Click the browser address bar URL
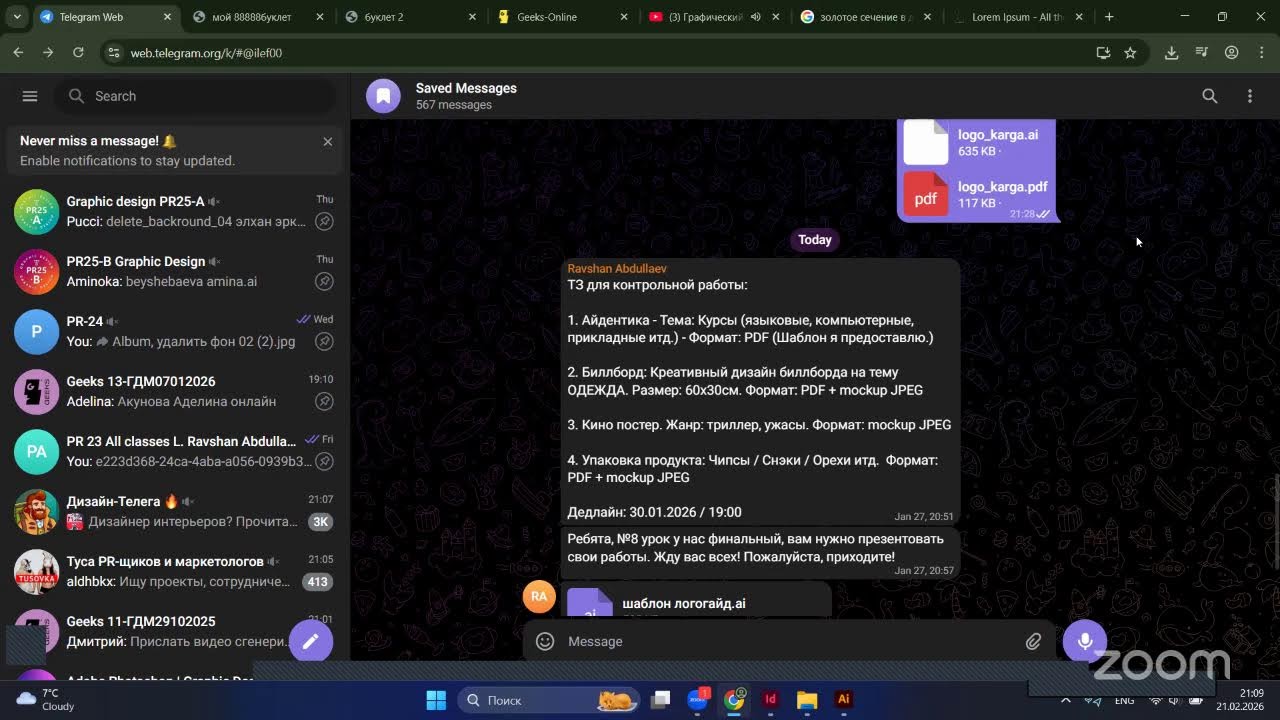The height and width of the screenshot is (720, 1280). pyautogui.click(x=206, y=53)
